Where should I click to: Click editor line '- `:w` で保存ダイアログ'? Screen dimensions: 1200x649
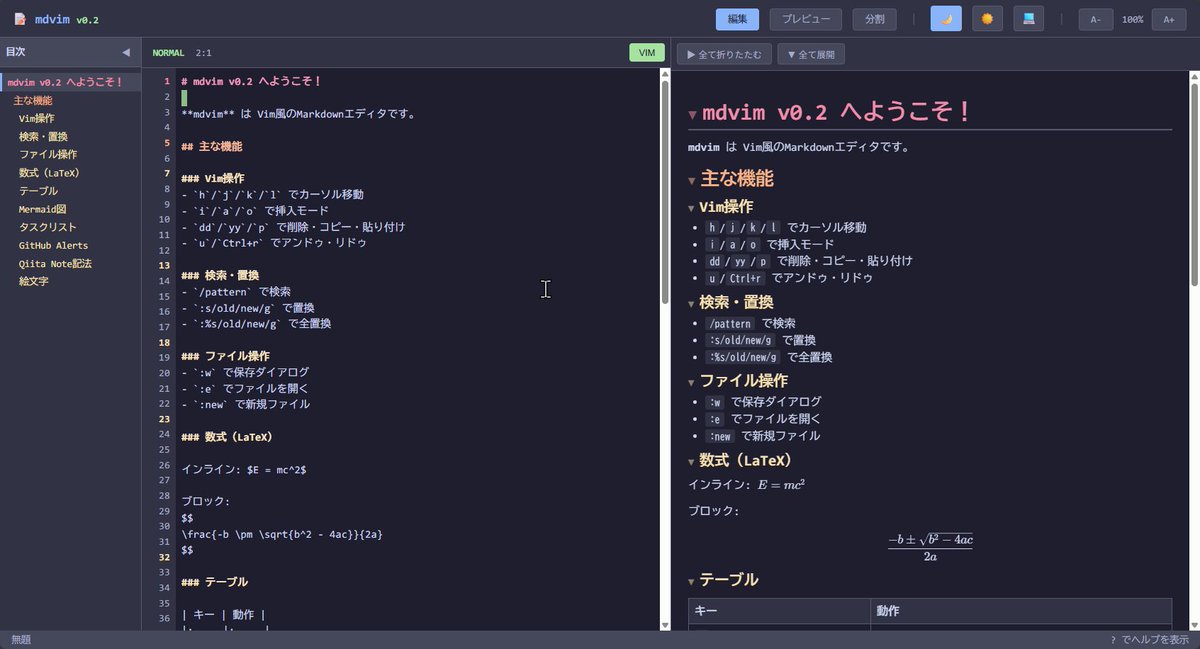point(245,372)
